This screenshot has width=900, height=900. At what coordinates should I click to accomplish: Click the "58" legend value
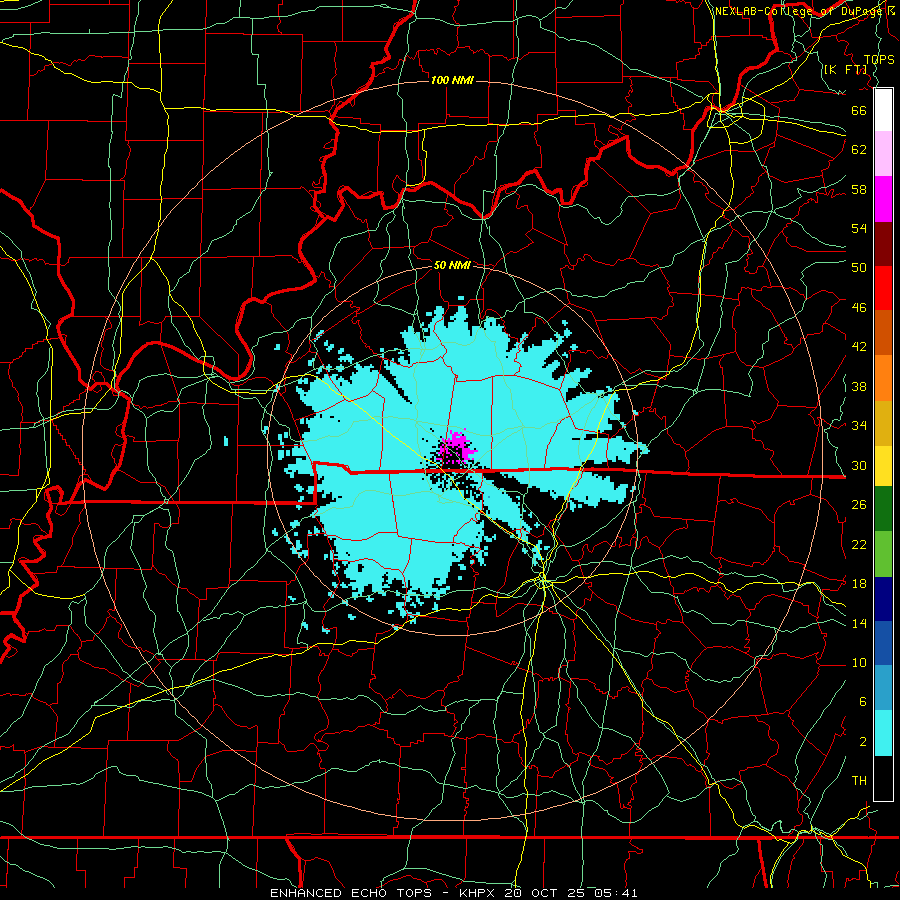tap(859, 189)
